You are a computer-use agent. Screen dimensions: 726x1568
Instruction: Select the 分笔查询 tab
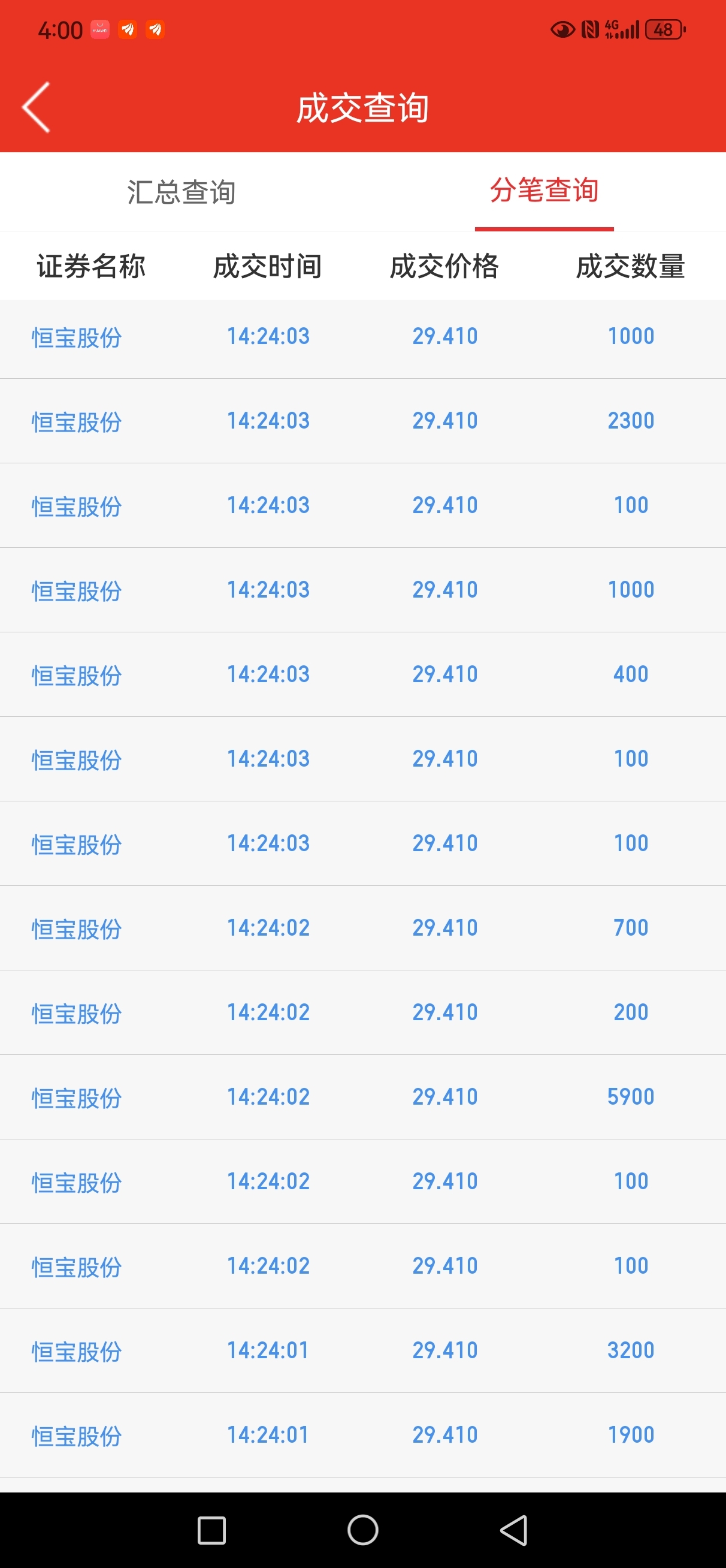pyautogui.click(x=544, y=191)
